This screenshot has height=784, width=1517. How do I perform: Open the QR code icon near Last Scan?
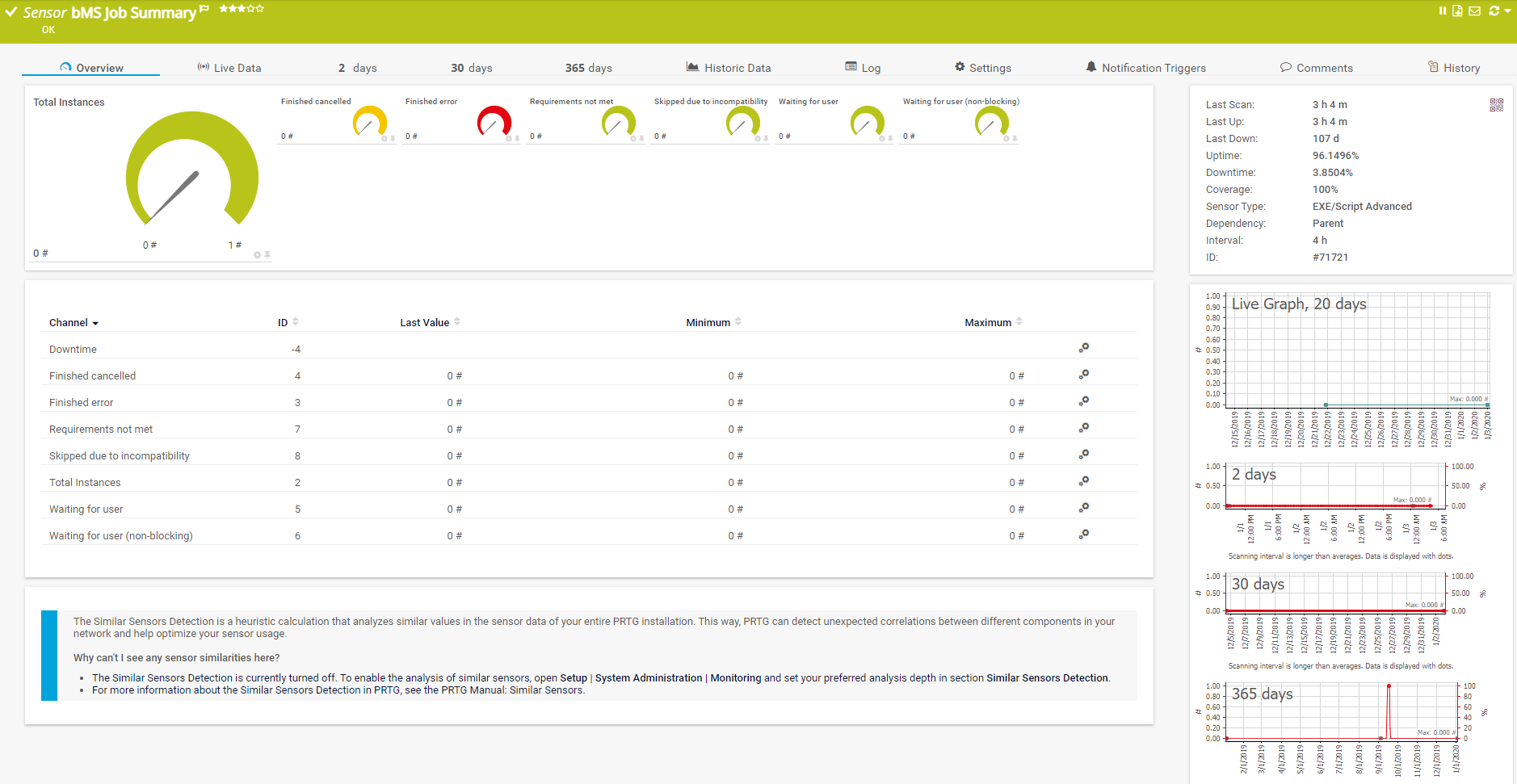(1496, 105)
